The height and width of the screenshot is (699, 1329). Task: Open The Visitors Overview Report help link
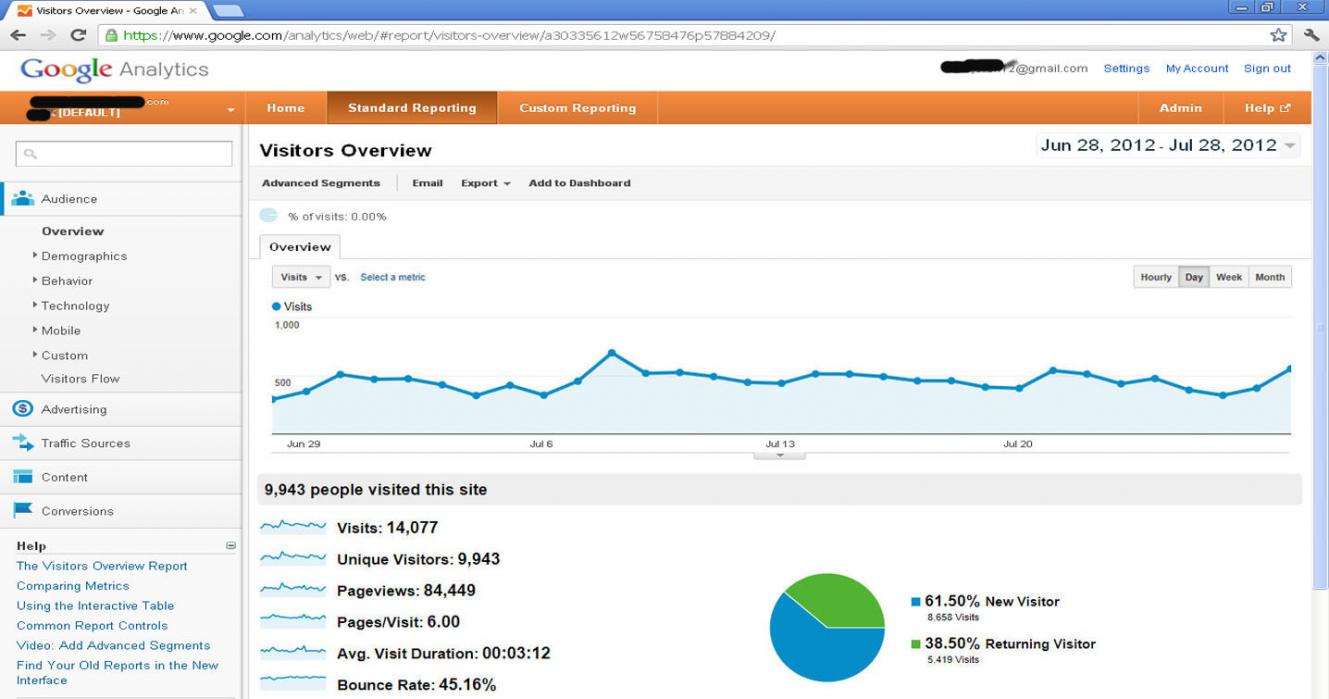tap(102, 566)
